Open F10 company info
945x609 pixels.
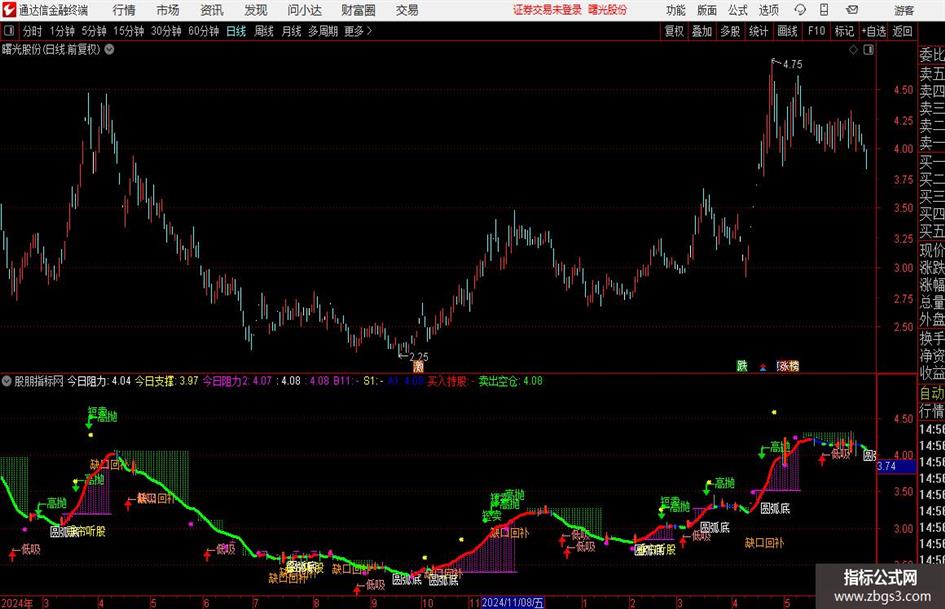[x=816, y=31]
